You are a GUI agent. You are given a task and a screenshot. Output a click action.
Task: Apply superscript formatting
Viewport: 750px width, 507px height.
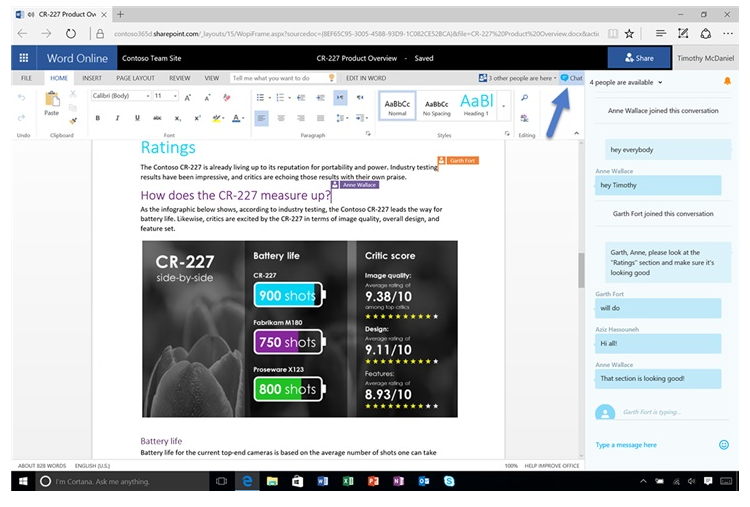coord(197,118)
